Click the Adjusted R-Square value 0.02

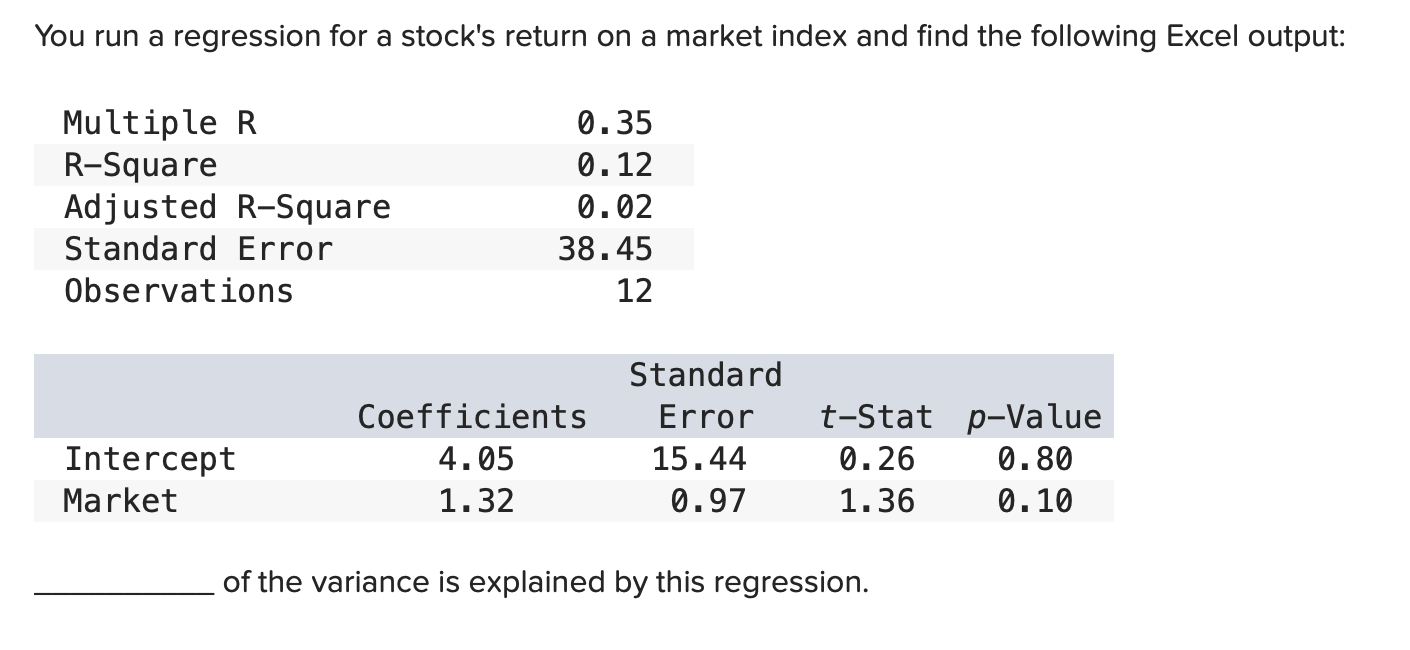click(x=615, y=207)
